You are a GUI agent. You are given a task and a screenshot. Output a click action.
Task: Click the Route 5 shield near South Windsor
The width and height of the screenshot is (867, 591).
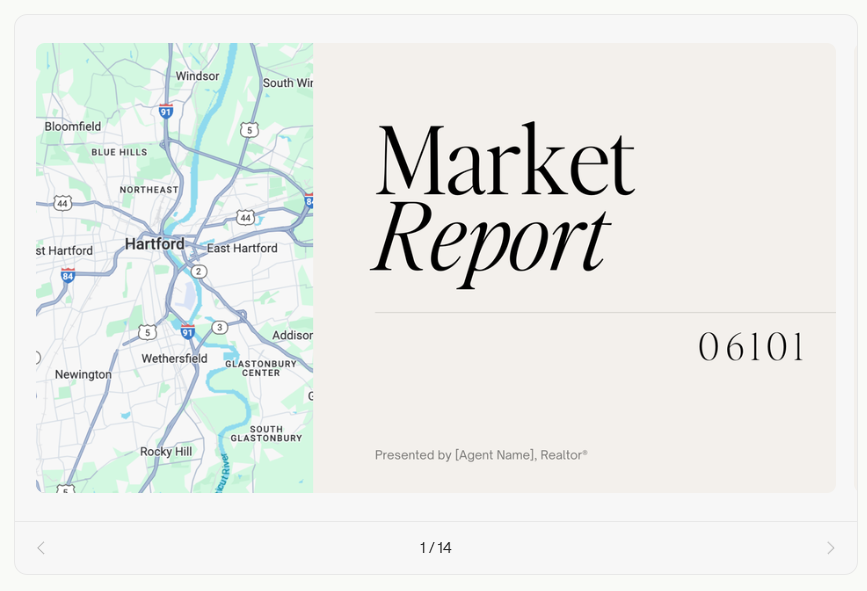(249, 130)
